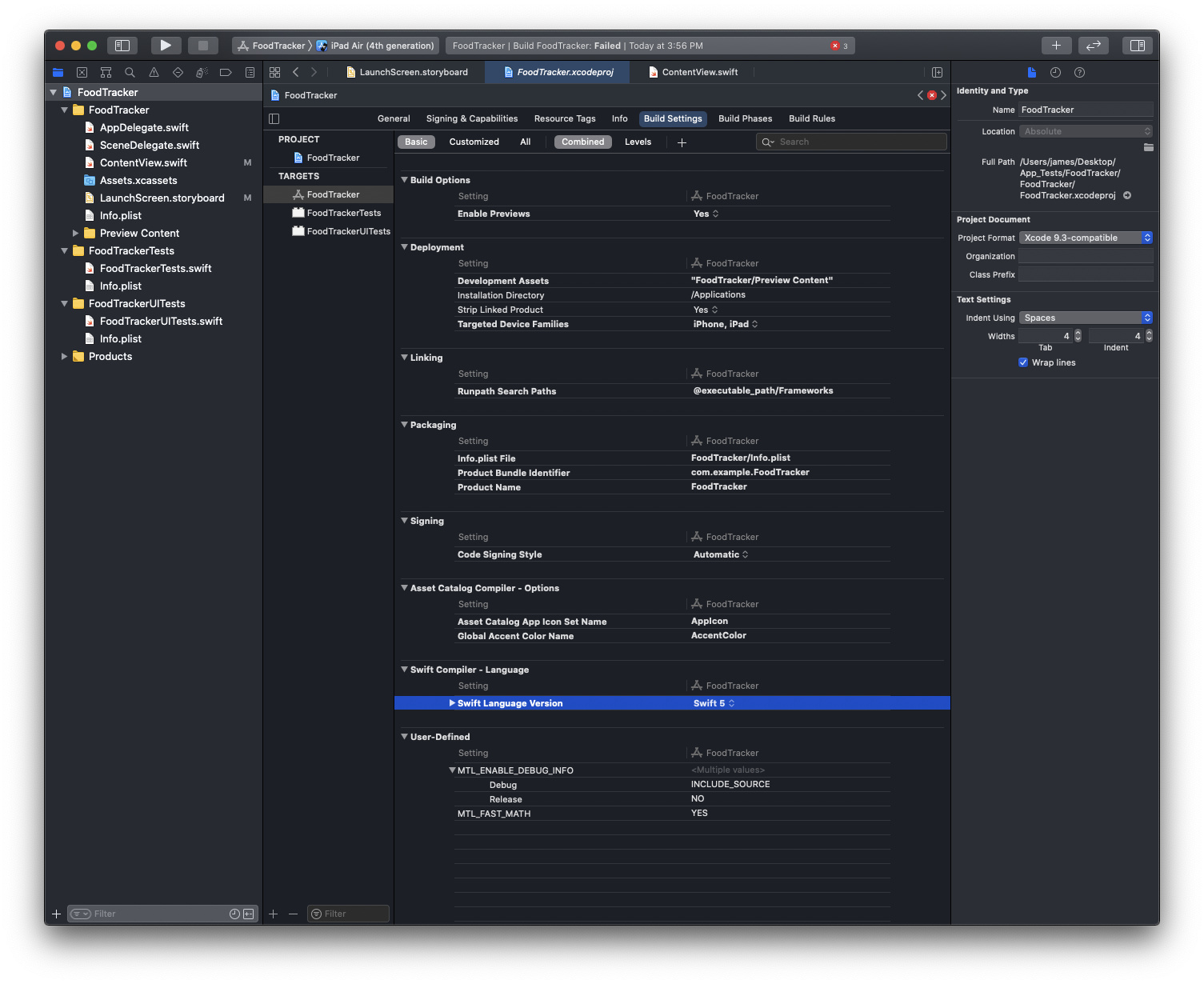Reveal full path in Finder arrow

coord(1127,195)
